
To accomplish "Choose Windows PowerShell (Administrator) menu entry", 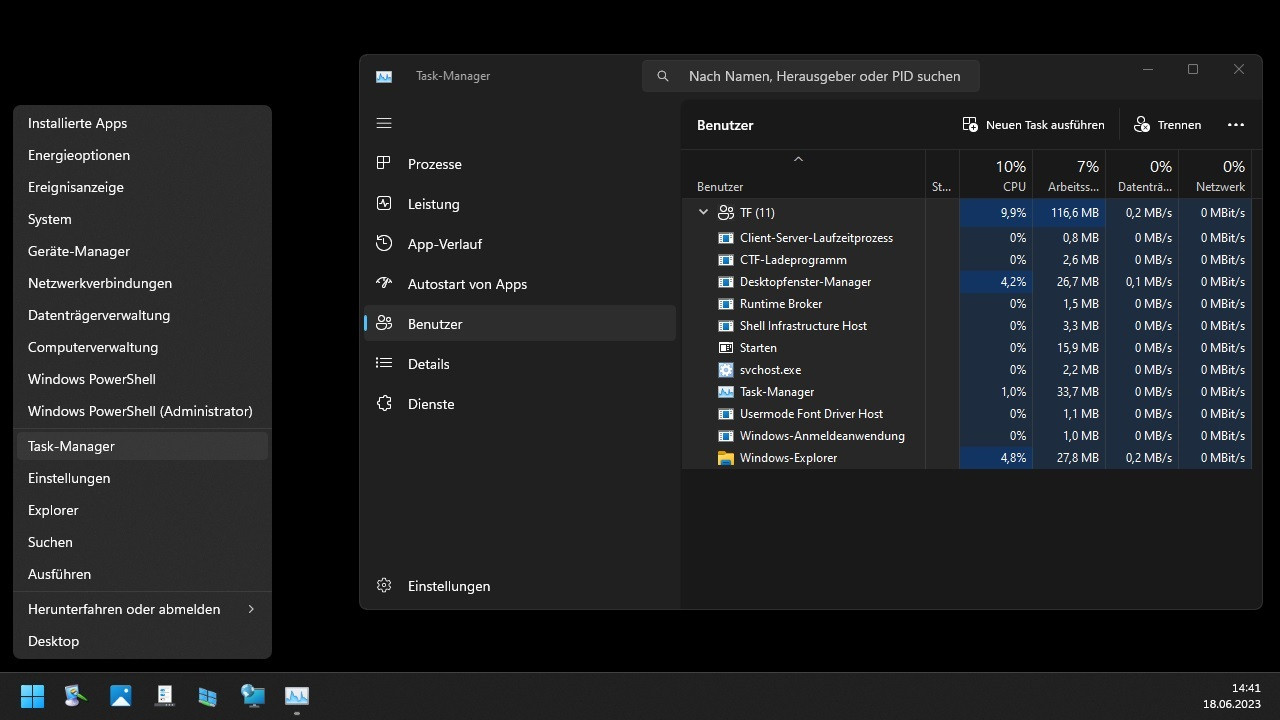I will [x=140, y=411].
